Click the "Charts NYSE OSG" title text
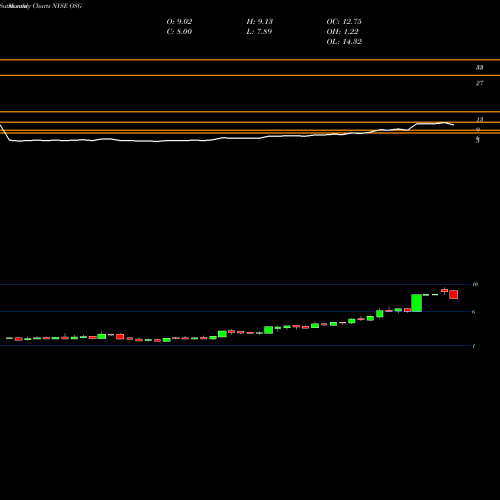The height and width of the screenshot is (500, 500). [x=57, y=6]
